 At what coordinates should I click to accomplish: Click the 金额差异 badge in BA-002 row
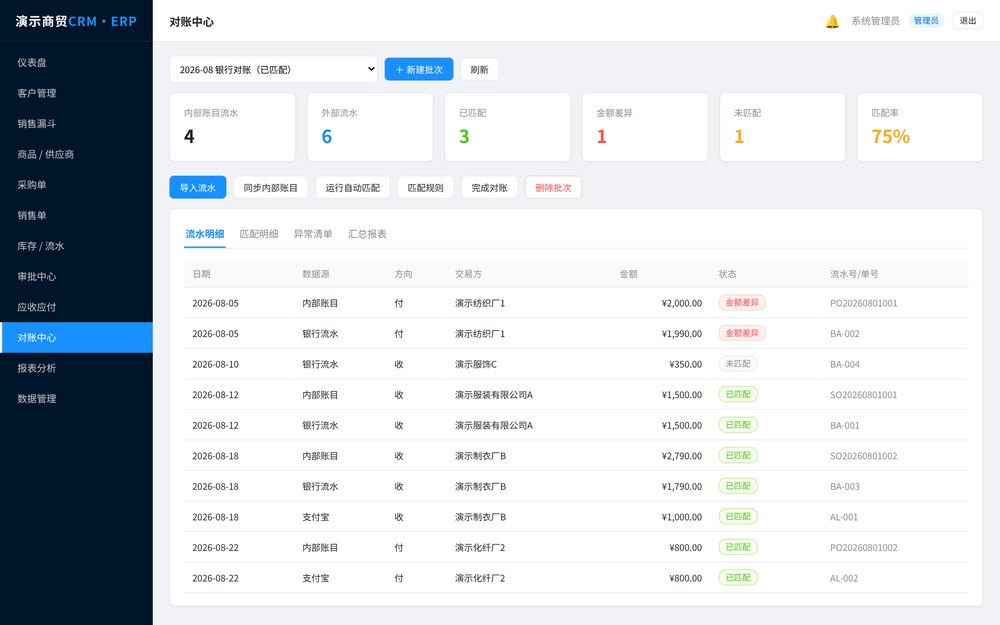pyautogui.click(x=742, y=333)
